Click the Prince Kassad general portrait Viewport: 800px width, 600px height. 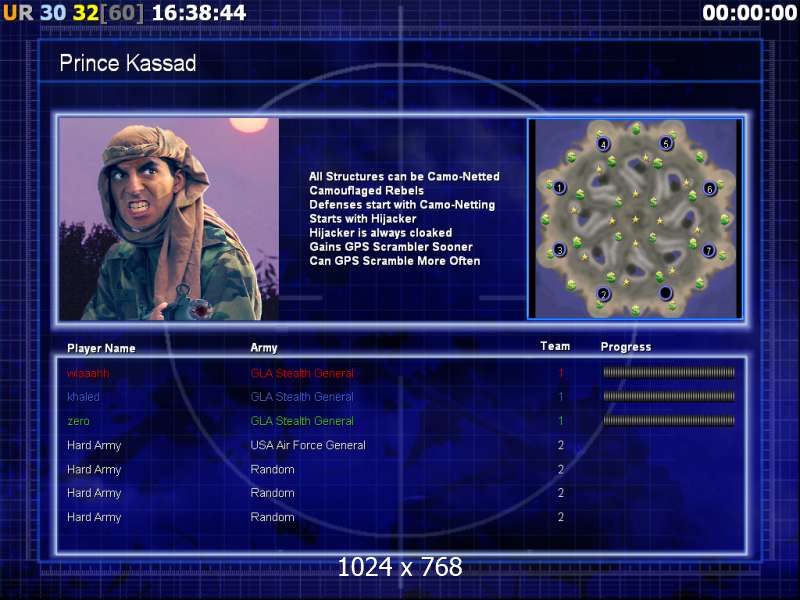(169, 219)
